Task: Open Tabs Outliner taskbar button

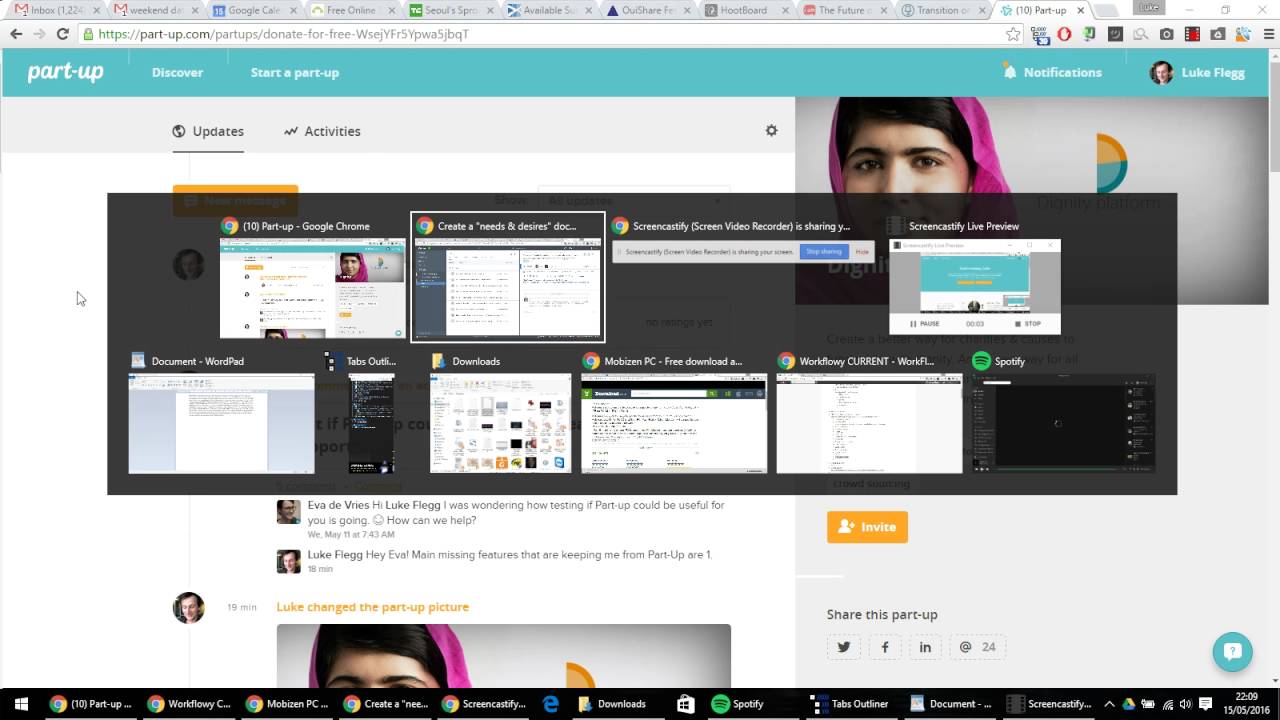Action: point(849,704)
